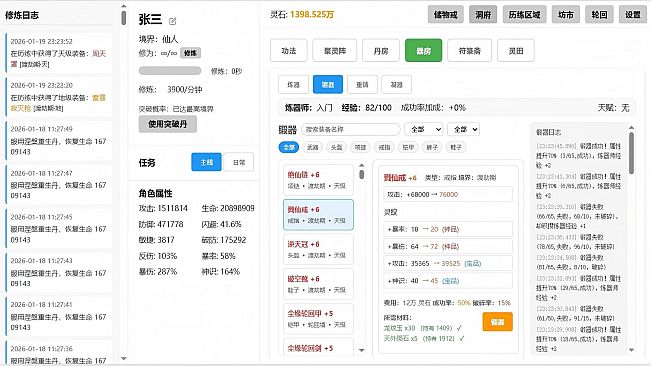Select the 日常 quest tab
651x366 pixels.
[x=239, y=162]
